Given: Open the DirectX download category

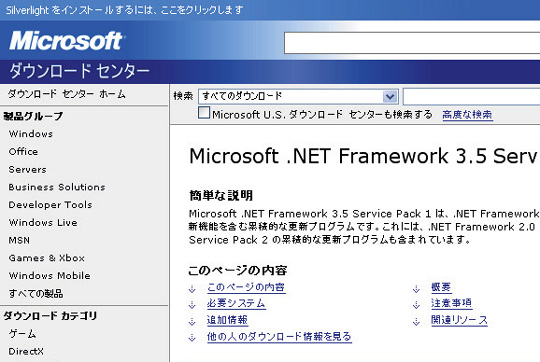Looking at the screenshot, I should pyautogui.click(x=26, y=351).
